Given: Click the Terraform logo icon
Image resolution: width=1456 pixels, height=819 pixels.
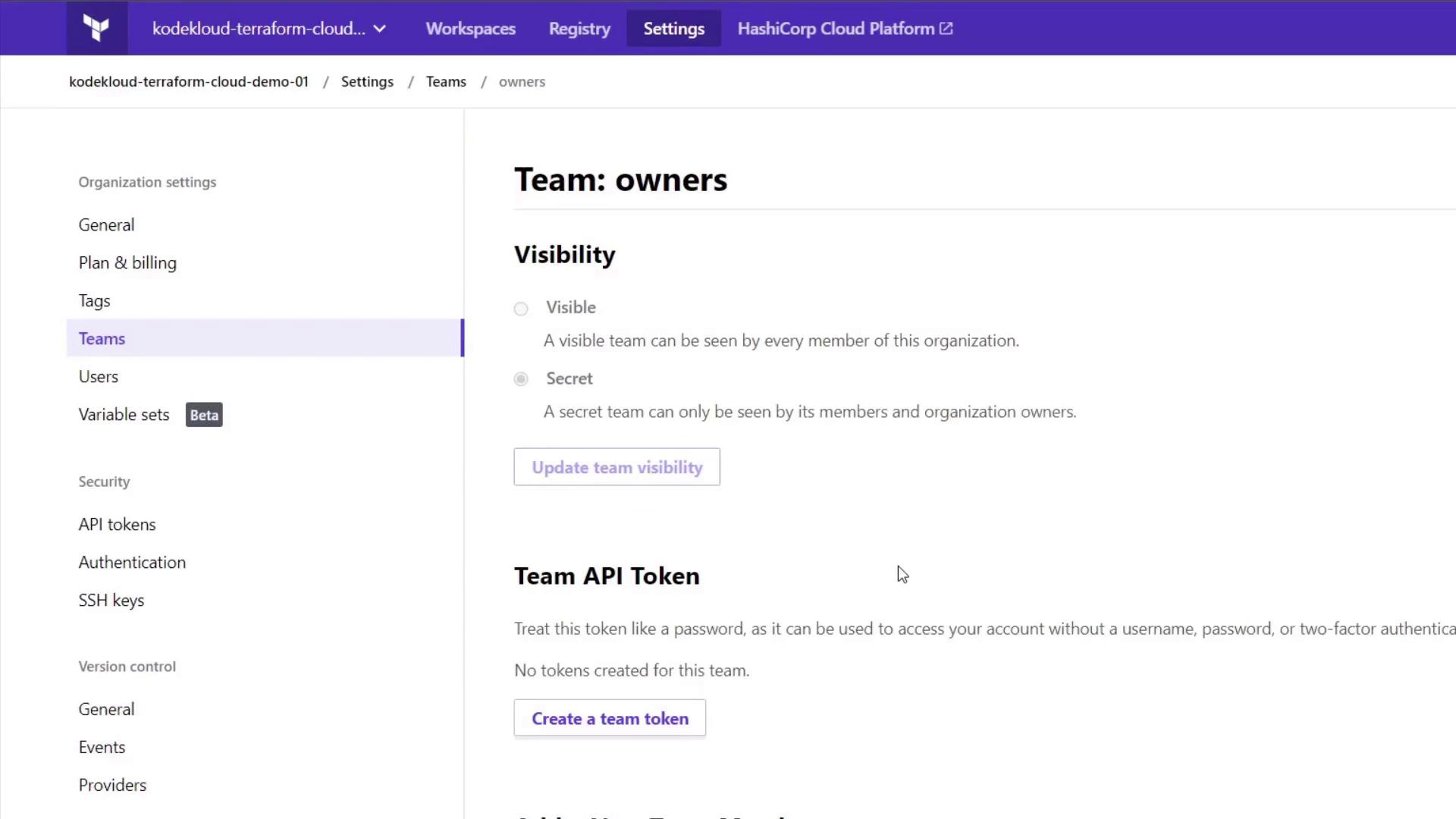Looking at the screenshot, I should (x=96, y=28).
